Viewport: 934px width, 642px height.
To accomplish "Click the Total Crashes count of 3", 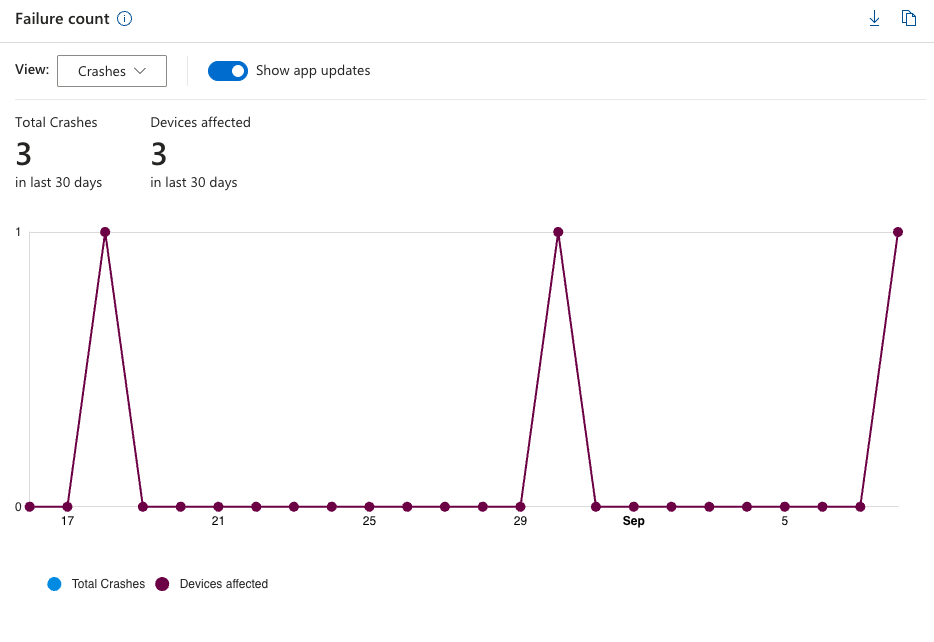I will point(23,154).
